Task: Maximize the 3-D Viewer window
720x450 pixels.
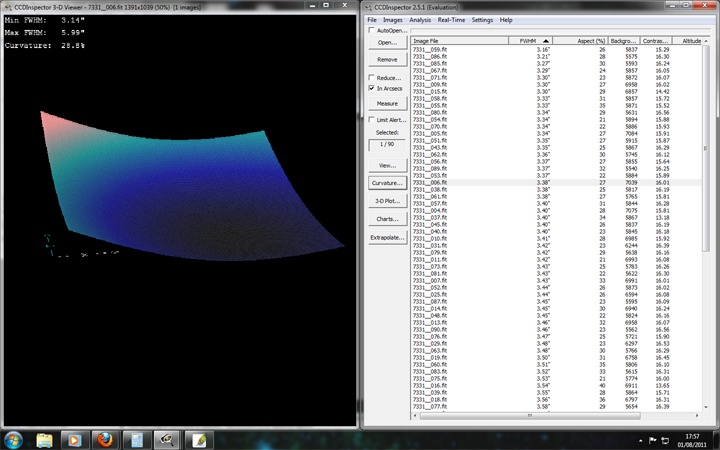Action: [x=326, y=6]
